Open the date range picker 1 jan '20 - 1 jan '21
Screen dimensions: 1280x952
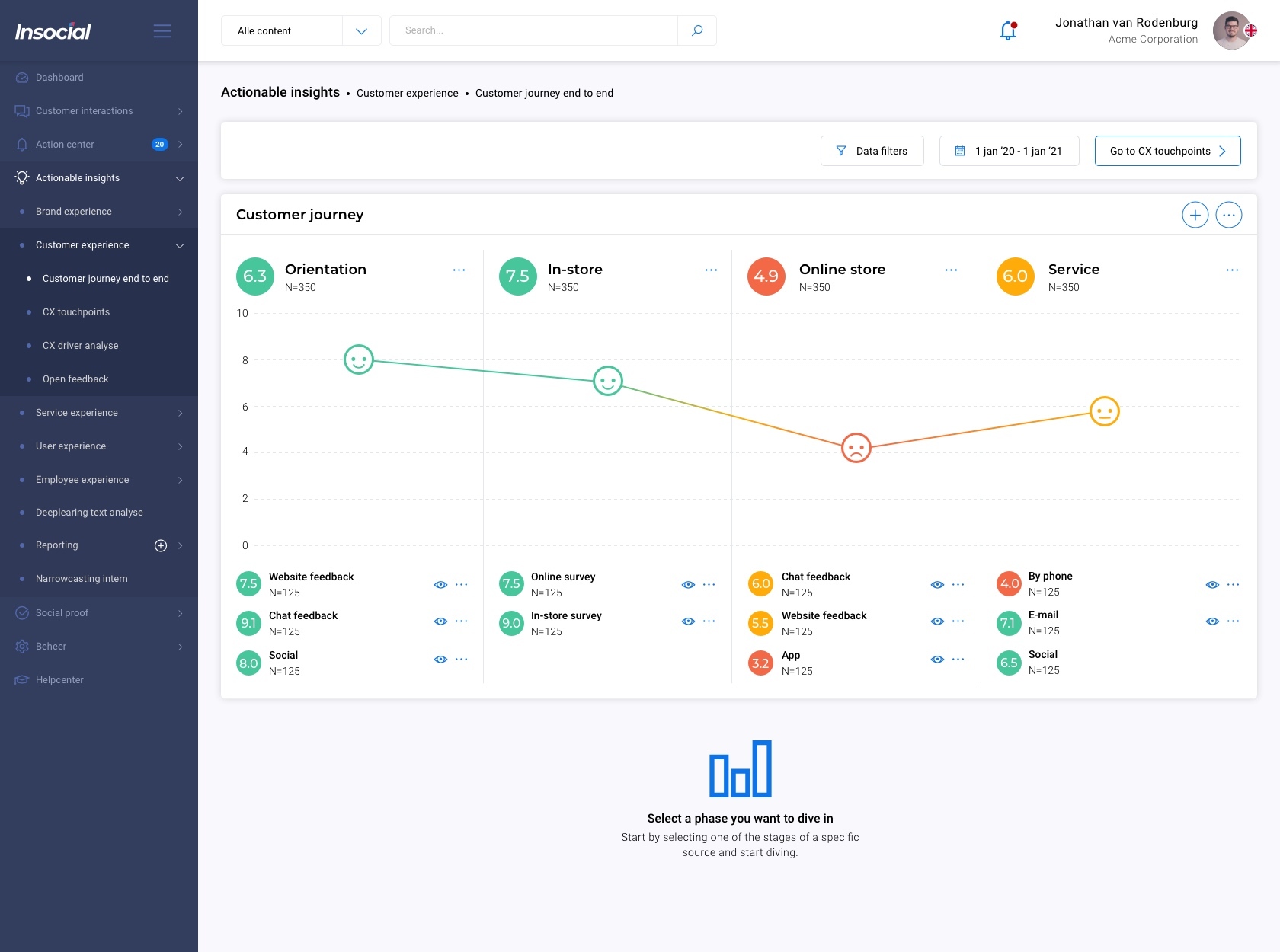pos(1009,151)
